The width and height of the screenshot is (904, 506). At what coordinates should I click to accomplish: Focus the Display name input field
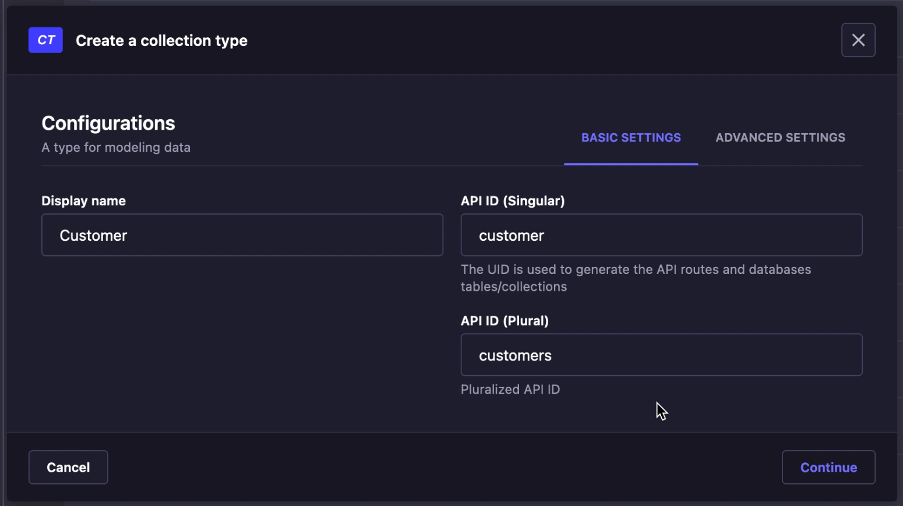(x=242, y=235)
